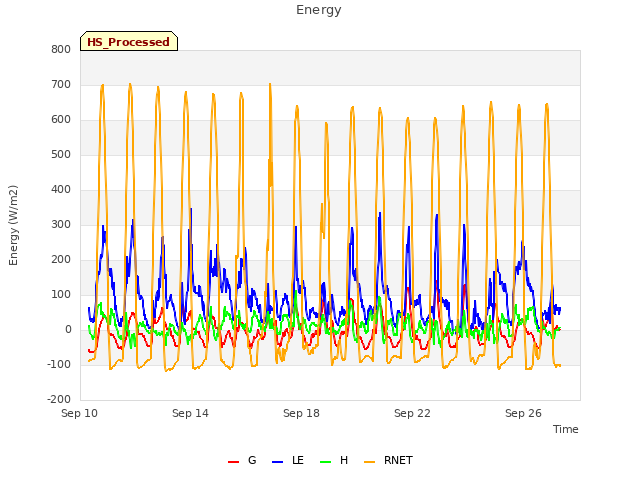Click the Time x-axis title
This screenshot has width=640, height=480.
tap(565, 429)
